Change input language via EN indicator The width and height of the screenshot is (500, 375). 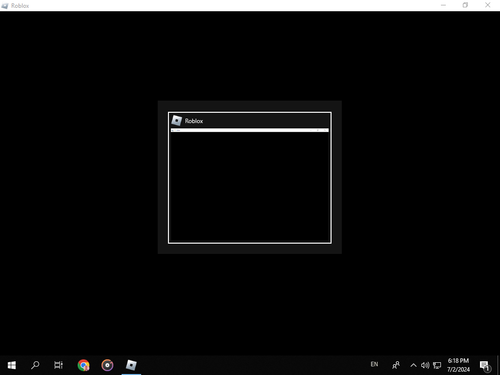374,364
